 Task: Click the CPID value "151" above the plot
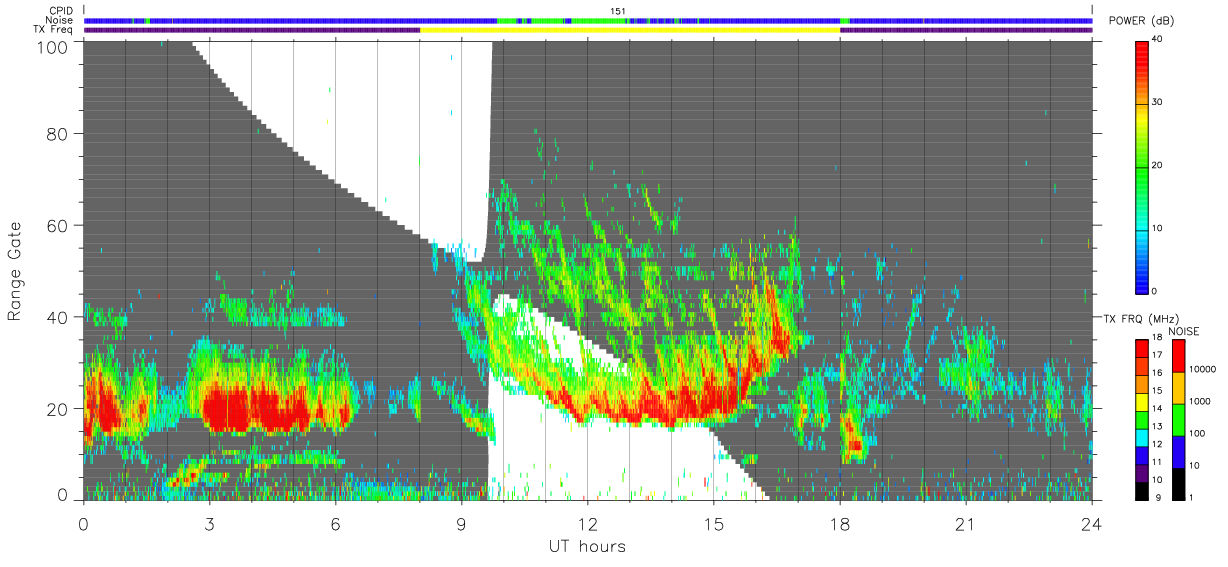tap(618, 11)
